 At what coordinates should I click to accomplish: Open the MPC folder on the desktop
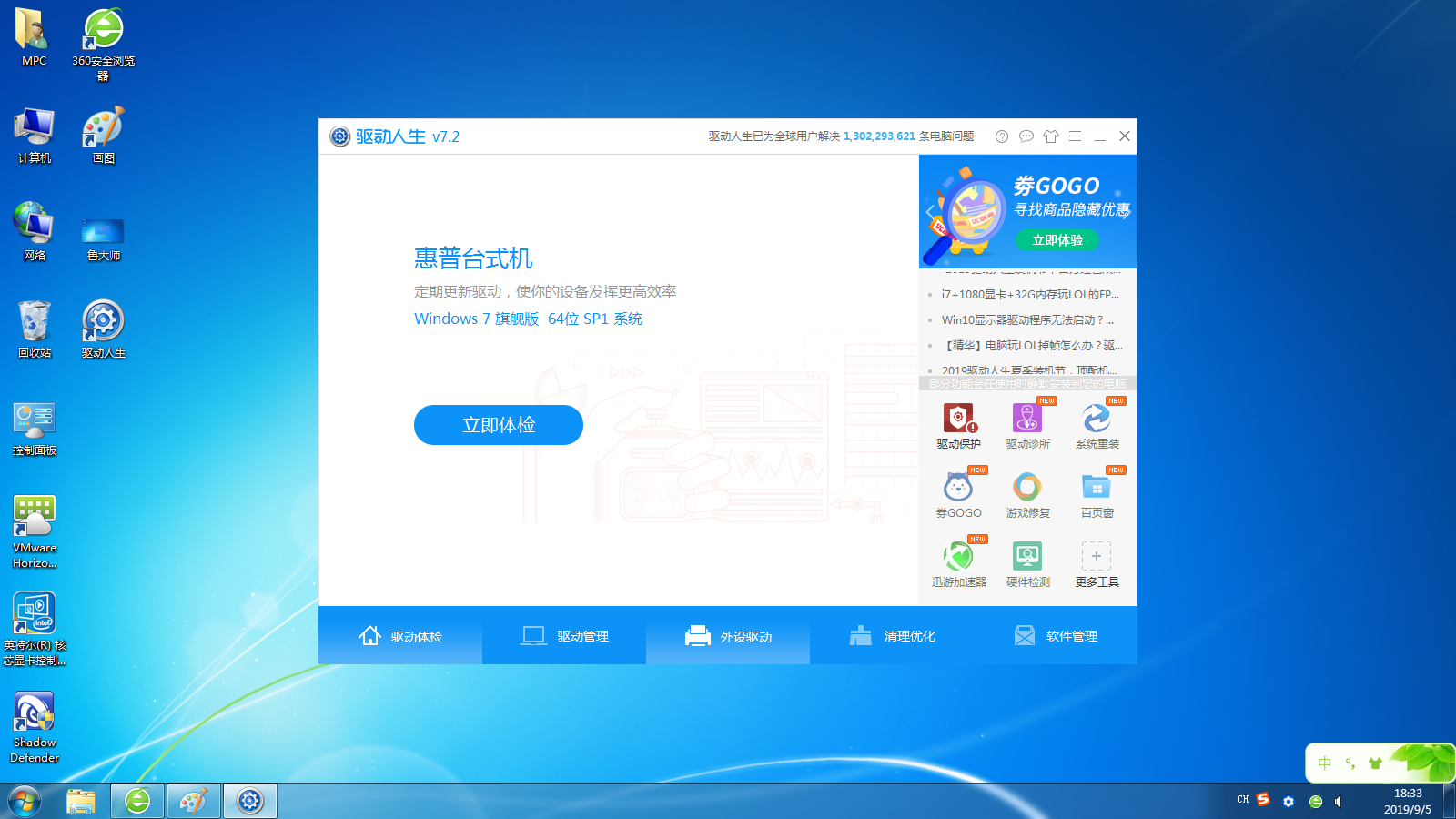[x=34, y=36]
